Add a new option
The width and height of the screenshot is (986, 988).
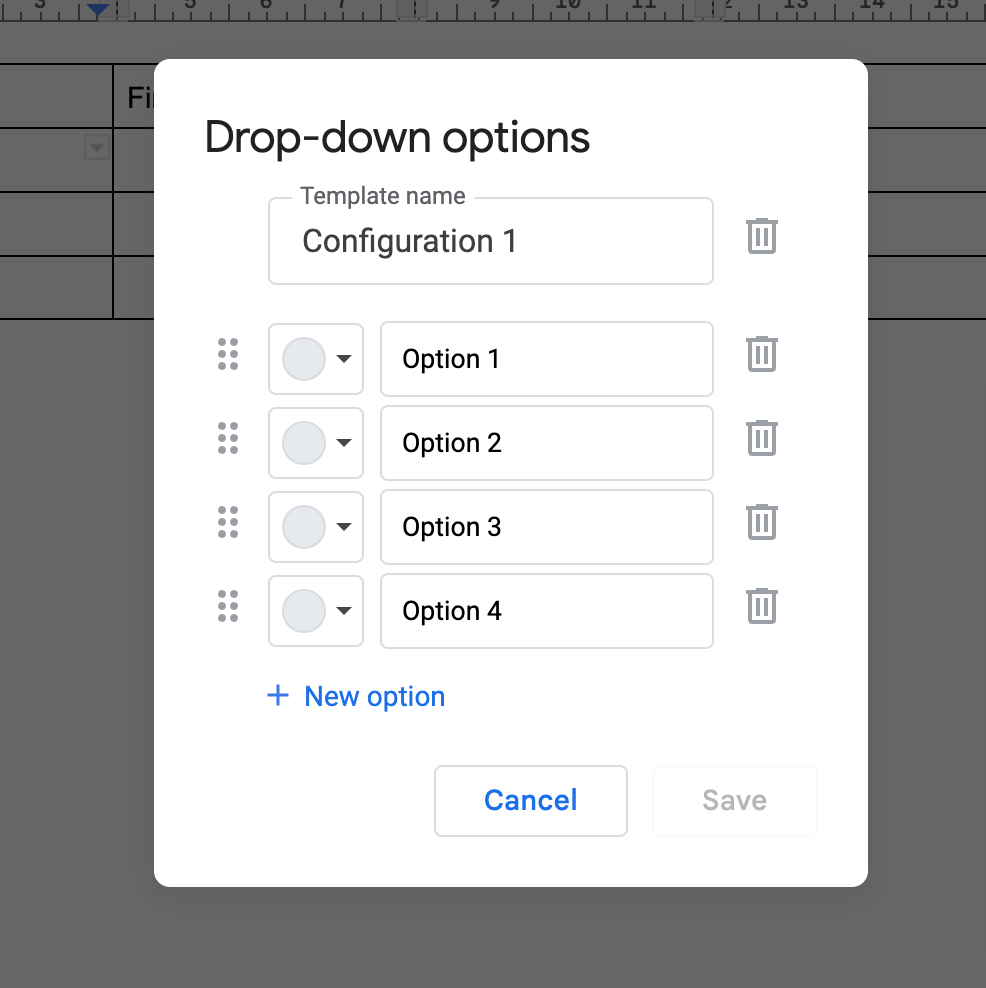[x=356, y=696]
